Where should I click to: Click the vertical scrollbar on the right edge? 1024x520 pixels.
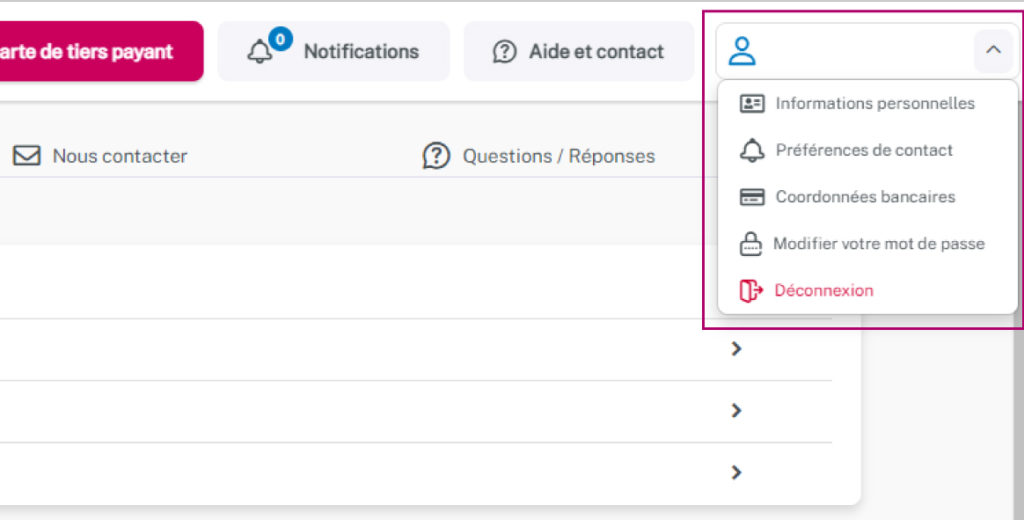coord(1018,420)
